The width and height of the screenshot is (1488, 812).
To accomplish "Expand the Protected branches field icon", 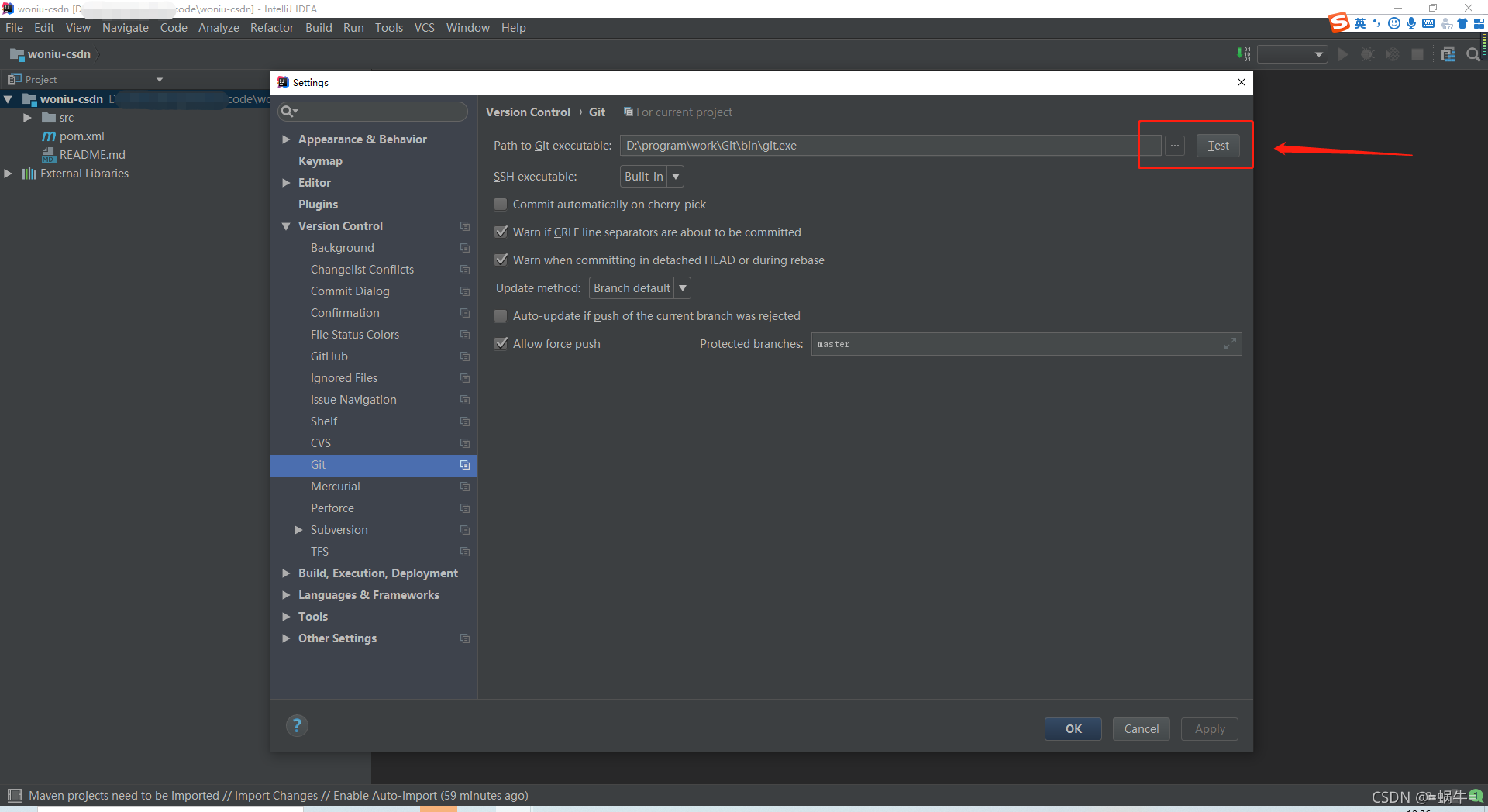I will pyautogui.click(x=1230, y=344).
